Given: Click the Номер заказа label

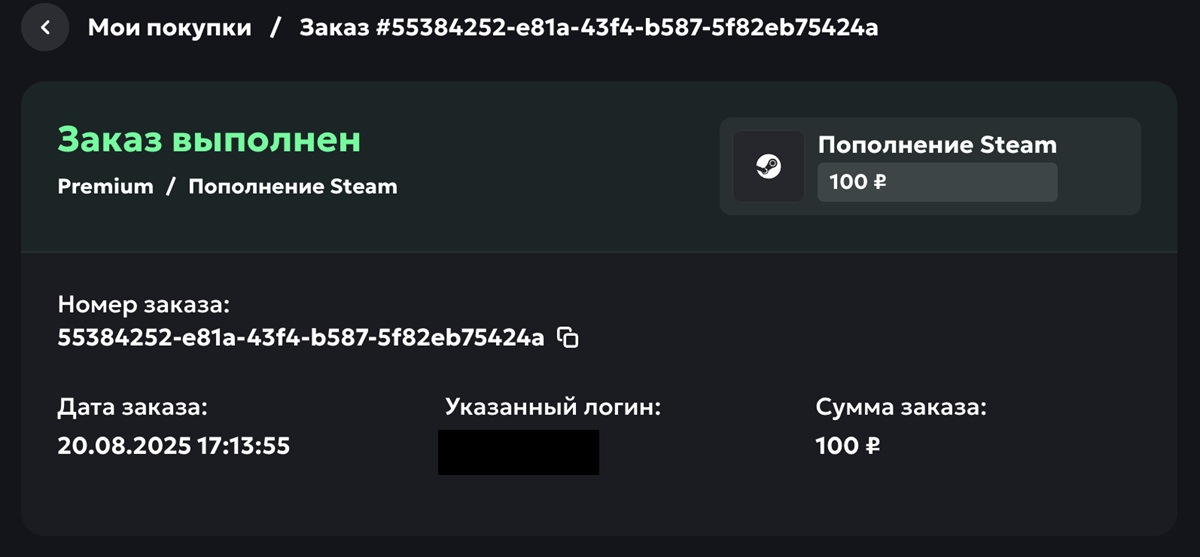Looking at the screenshot, I should 144,304.
